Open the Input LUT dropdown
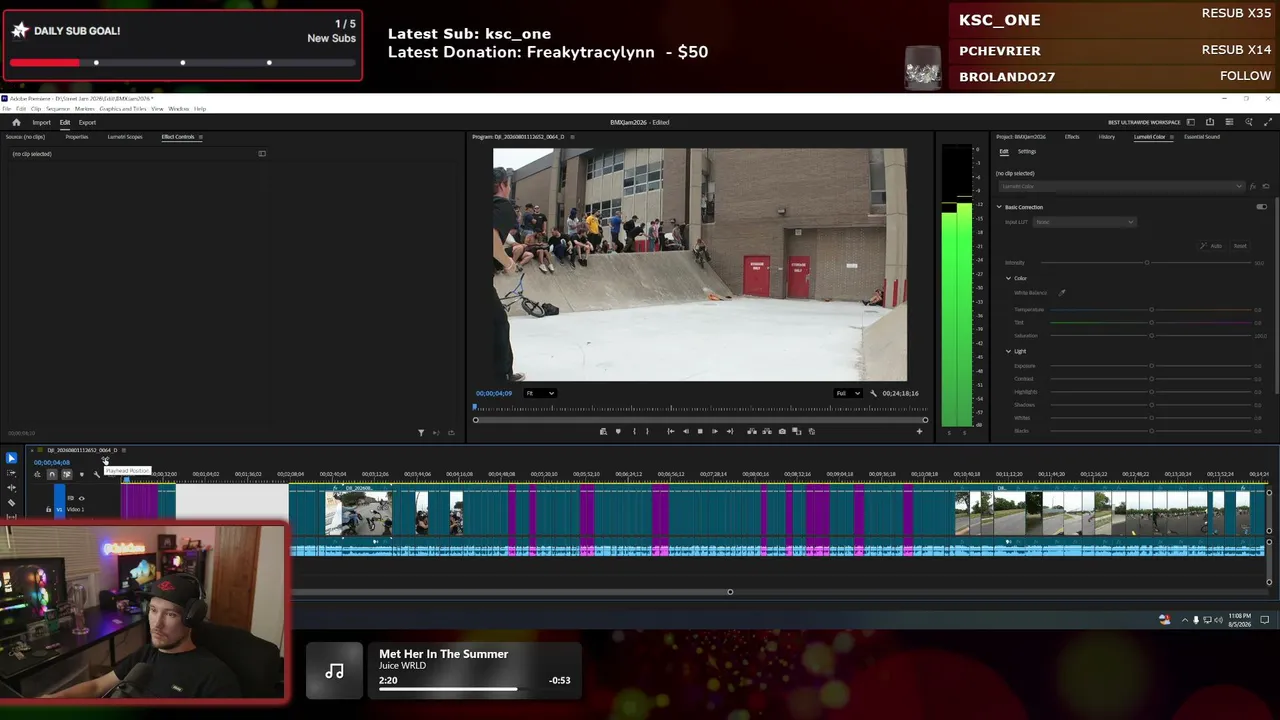The width and height of the screenshot is (1280, 720). coord(1085,222)
